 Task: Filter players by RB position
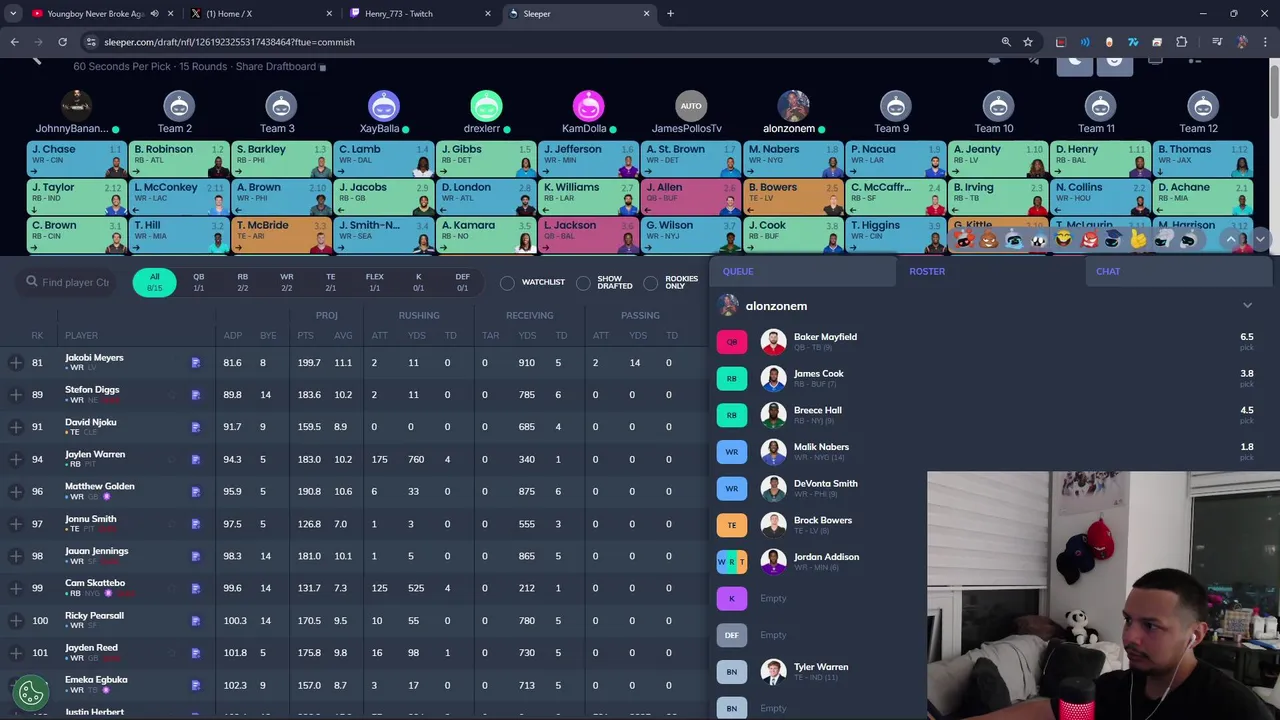tap(242, 282)
